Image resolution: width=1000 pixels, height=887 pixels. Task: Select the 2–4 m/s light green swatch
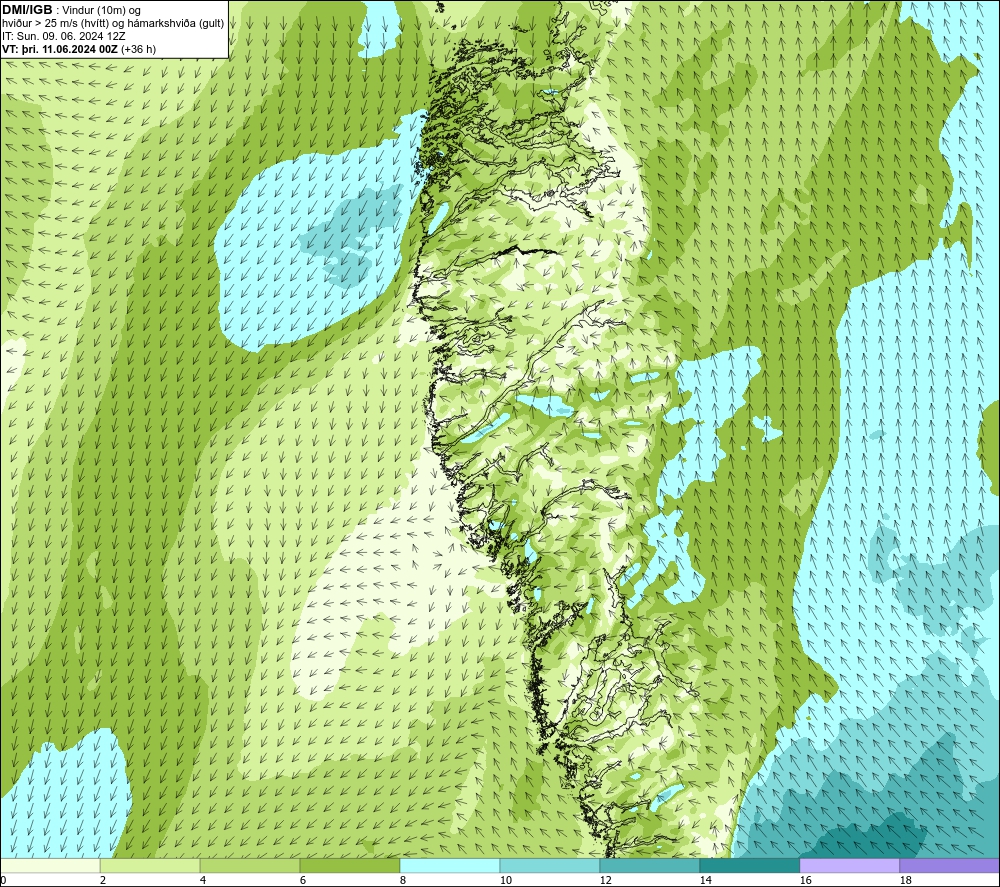(150, 866)
